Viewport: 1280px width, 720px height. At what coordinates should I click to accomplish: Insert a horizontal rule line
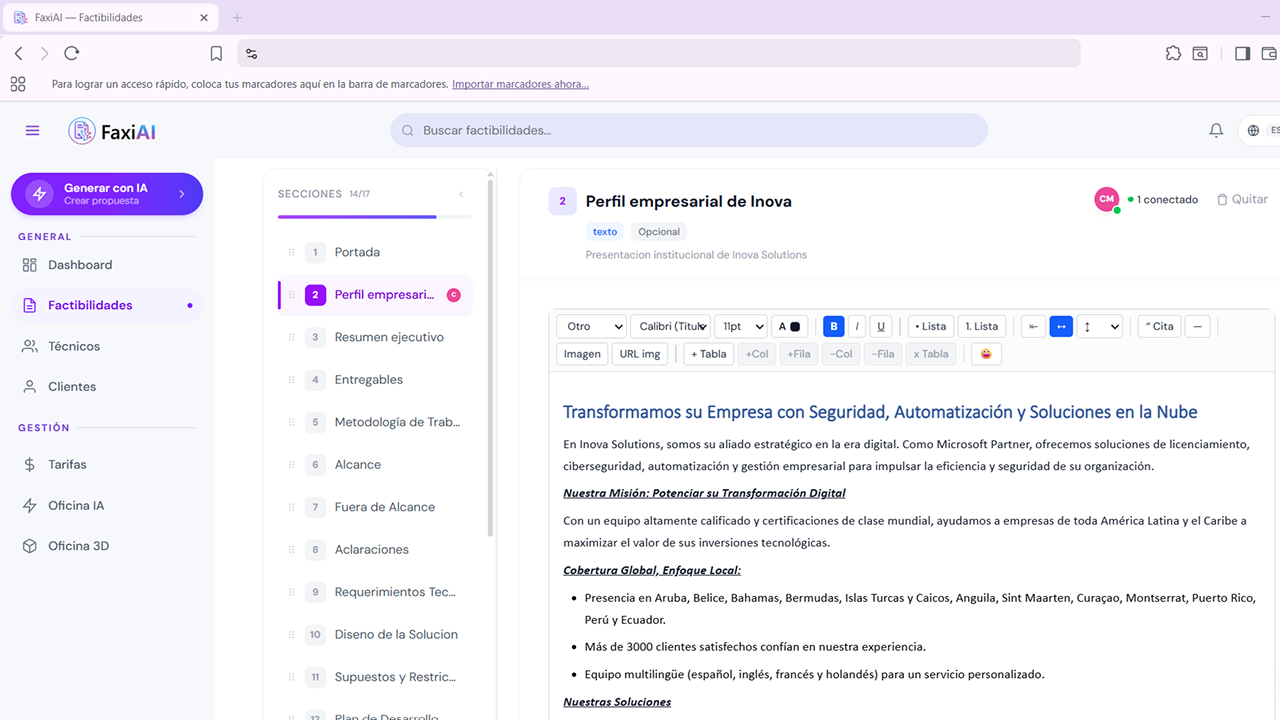1197,326
